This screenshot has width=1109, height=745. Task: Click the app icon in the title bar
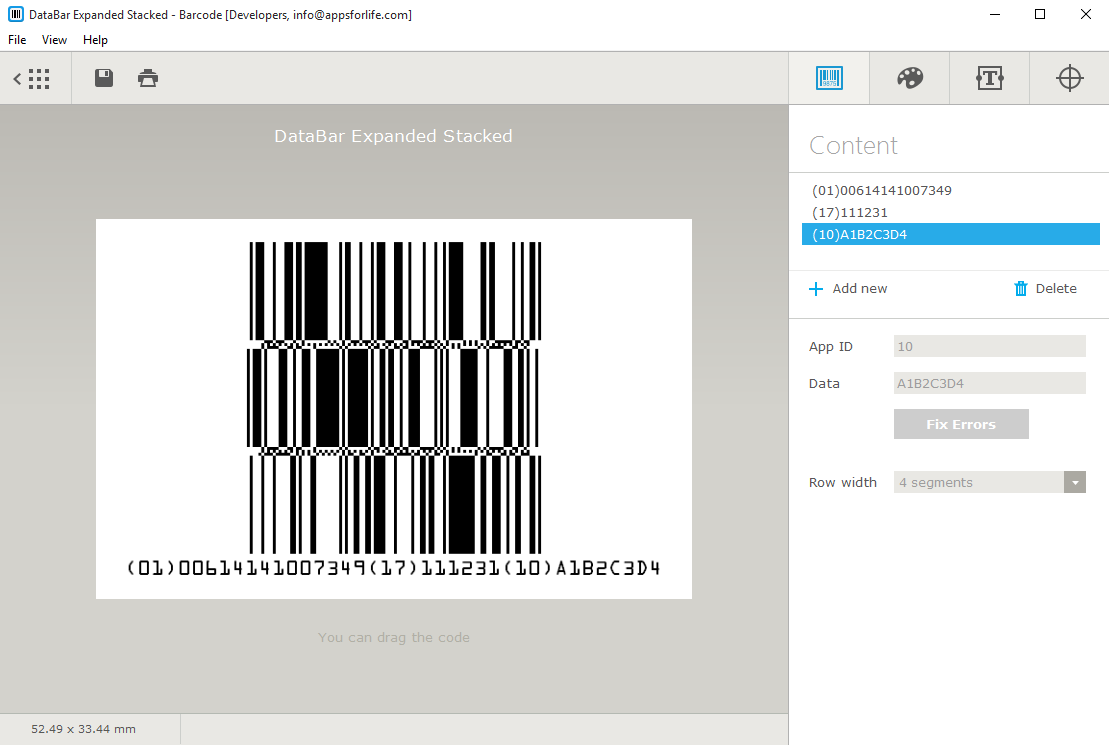(16, 14)
